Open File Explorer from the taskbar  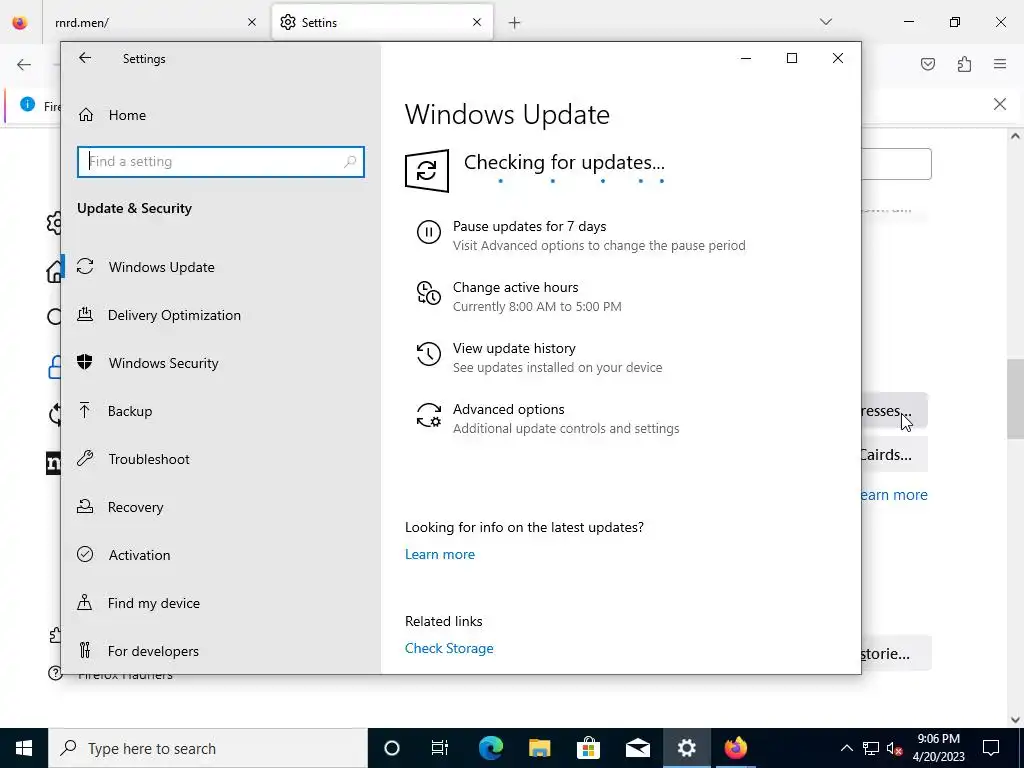(539, 748)
